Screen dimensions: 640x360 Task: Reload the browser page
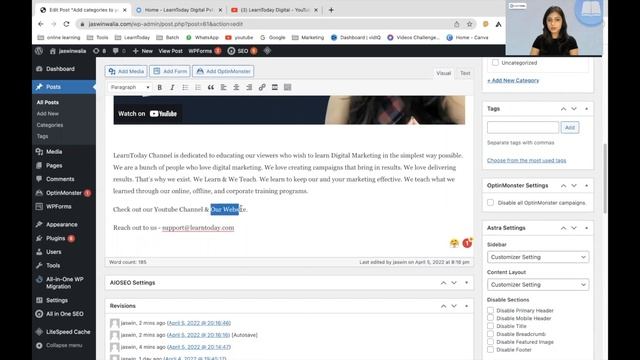(66, 24)
